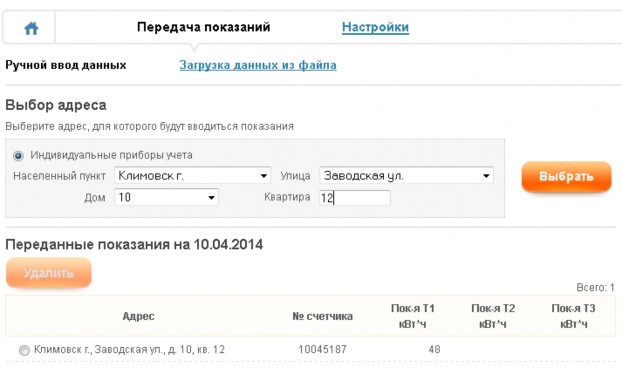Image resolution: width=622 pixels, height=374 pixels.
Task: Click the Выбор адреса heading
Action: coord(56,105)
